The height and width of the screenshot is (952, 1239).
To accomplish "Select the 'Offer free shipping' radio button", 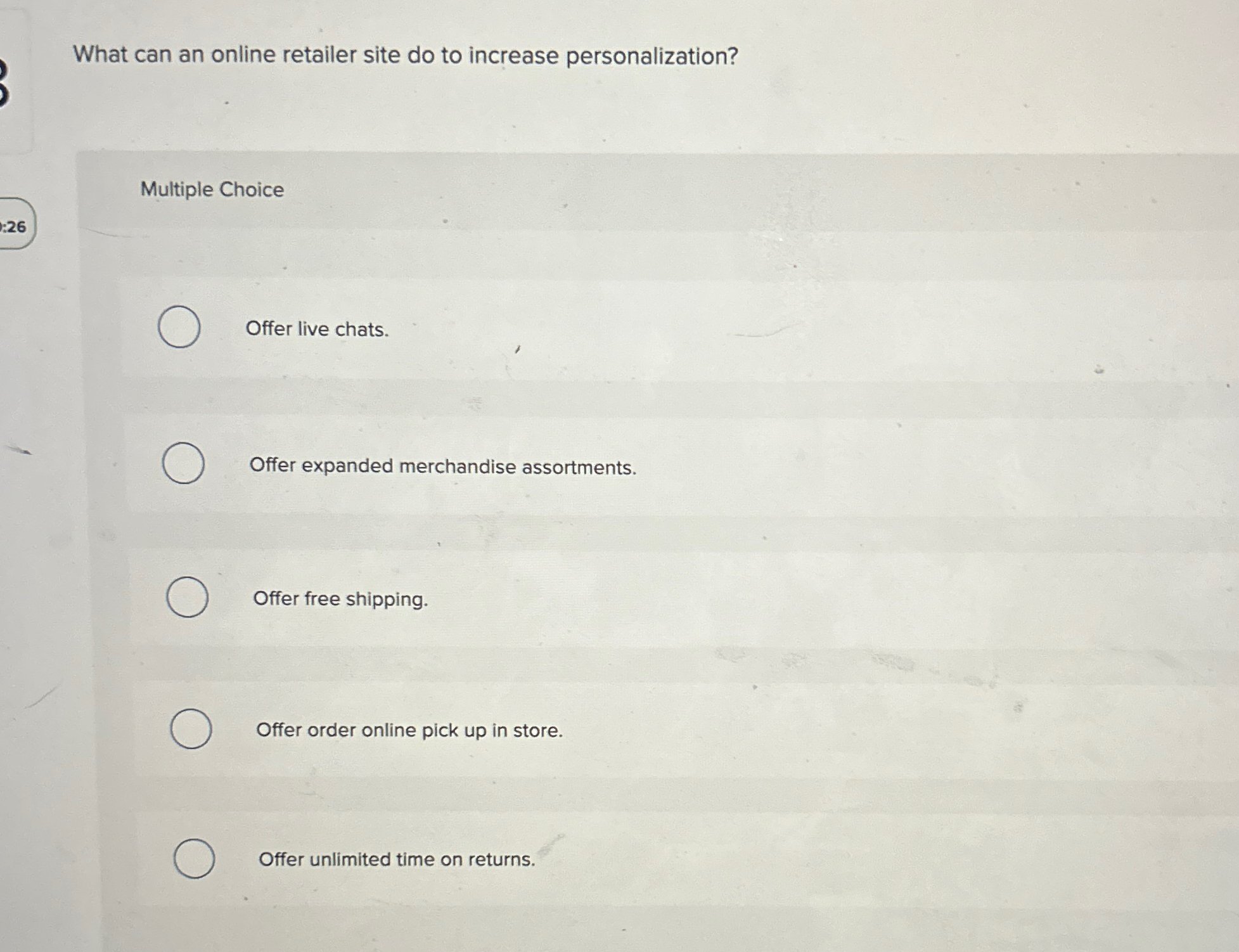I will 189,598.
